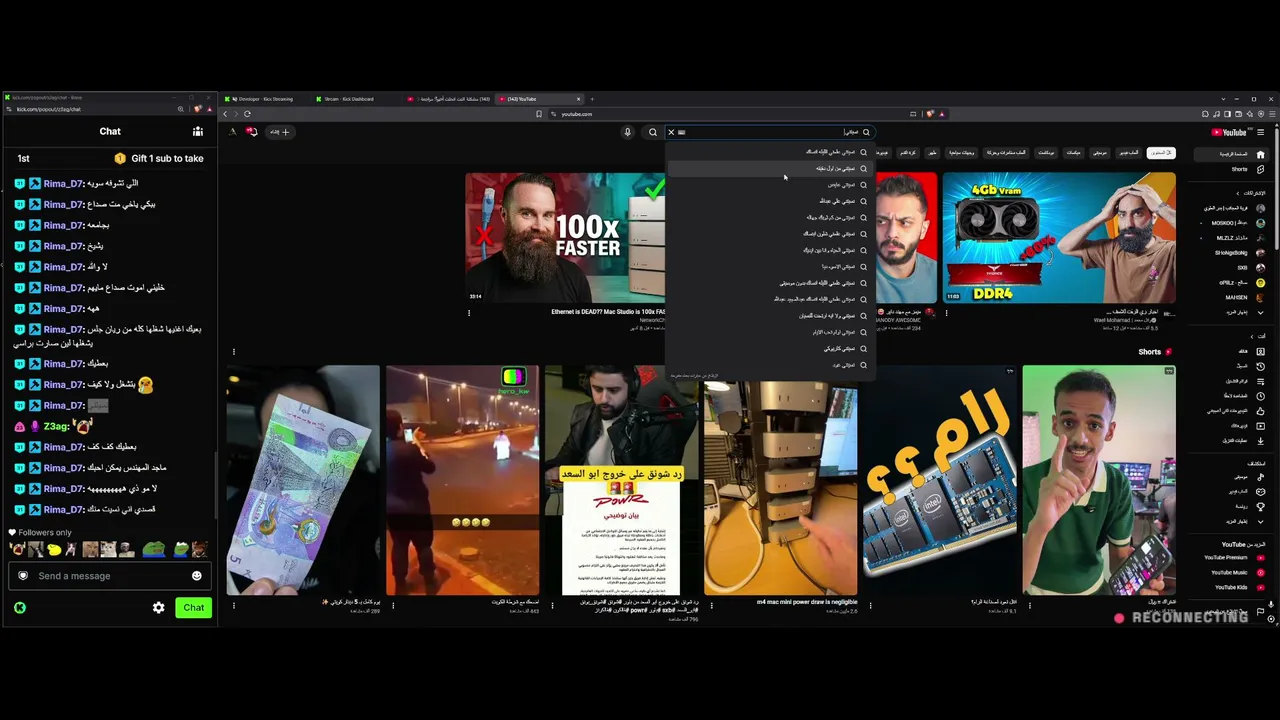1280x720 pixels.
Task: Send message with green Chat button
Action: coord(193,607)
